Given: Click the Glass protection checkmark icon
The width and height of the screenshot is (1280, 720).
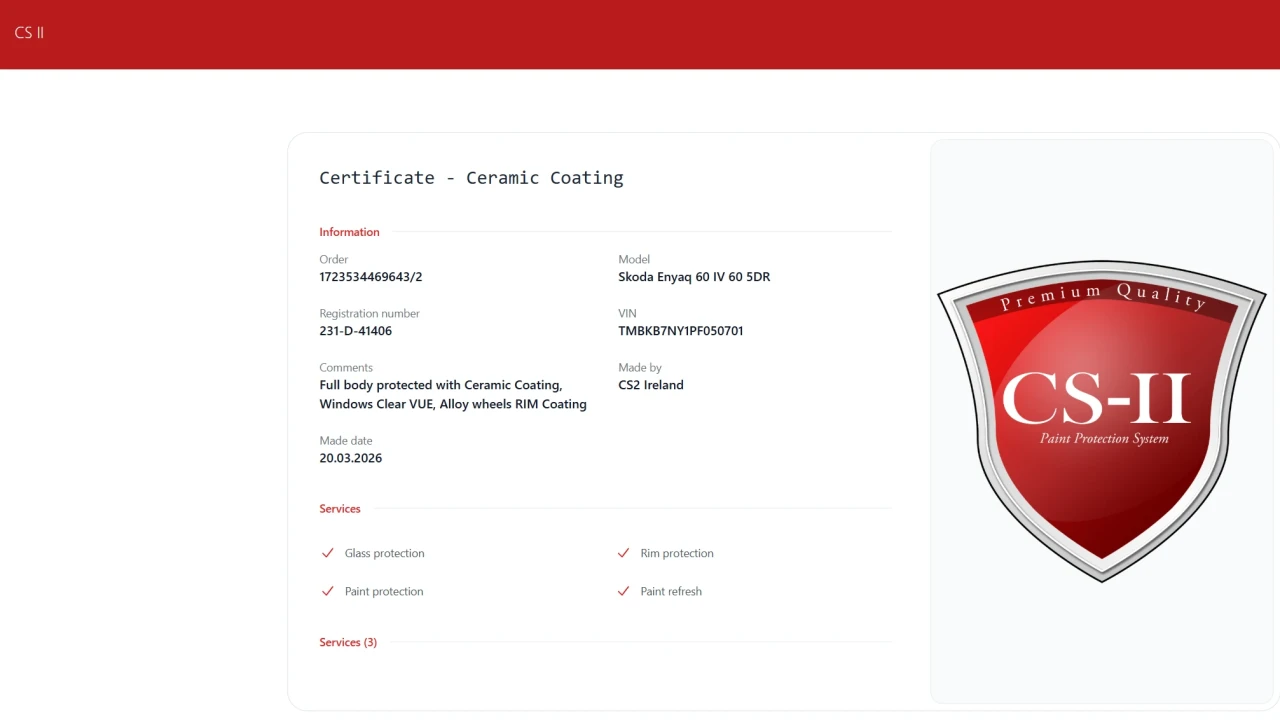Looking at the screenshot, I should [x=327, y=553].
